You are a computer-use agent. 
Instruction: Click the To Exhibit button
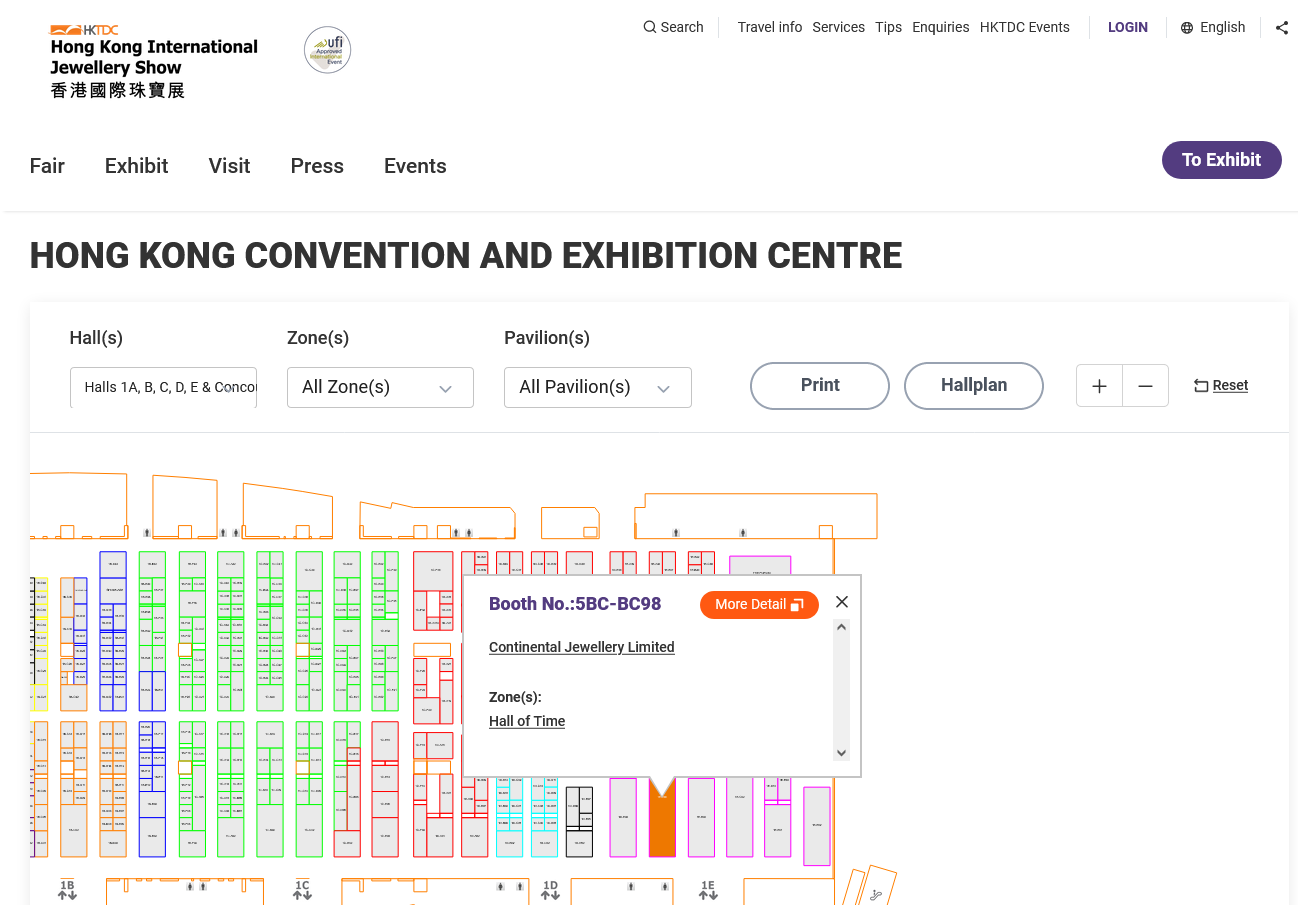tap(1222, 160)
